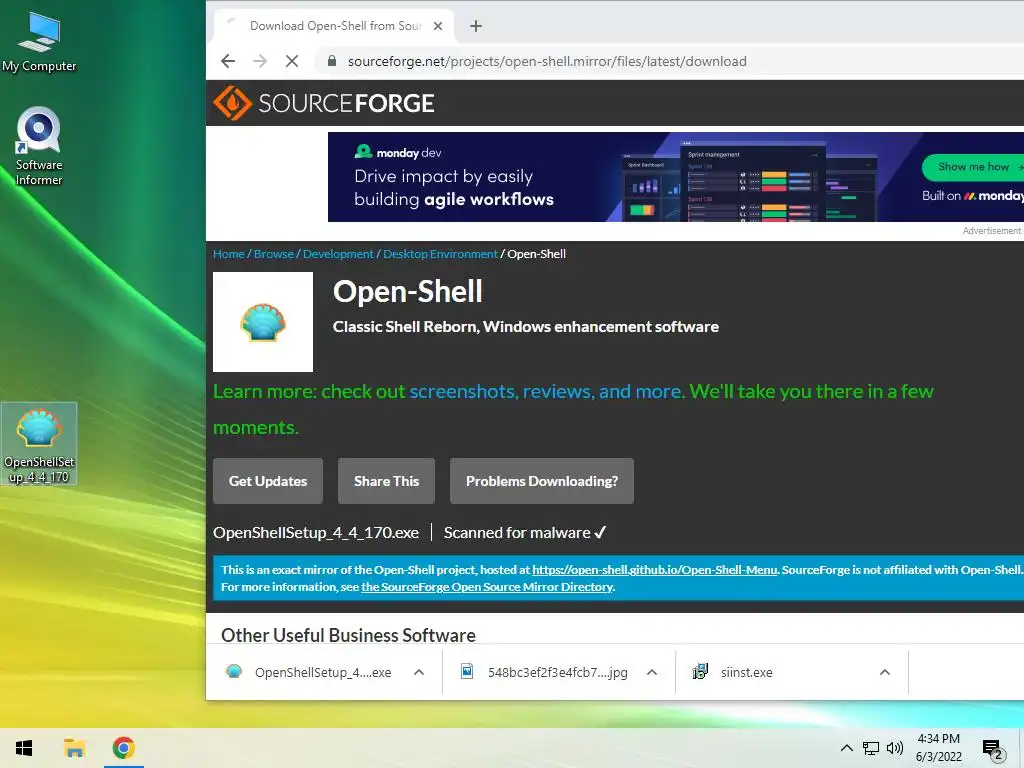Click the screenshots, reviews, and more link
This screenshot has height=768, width=1024.
(546, 391)
